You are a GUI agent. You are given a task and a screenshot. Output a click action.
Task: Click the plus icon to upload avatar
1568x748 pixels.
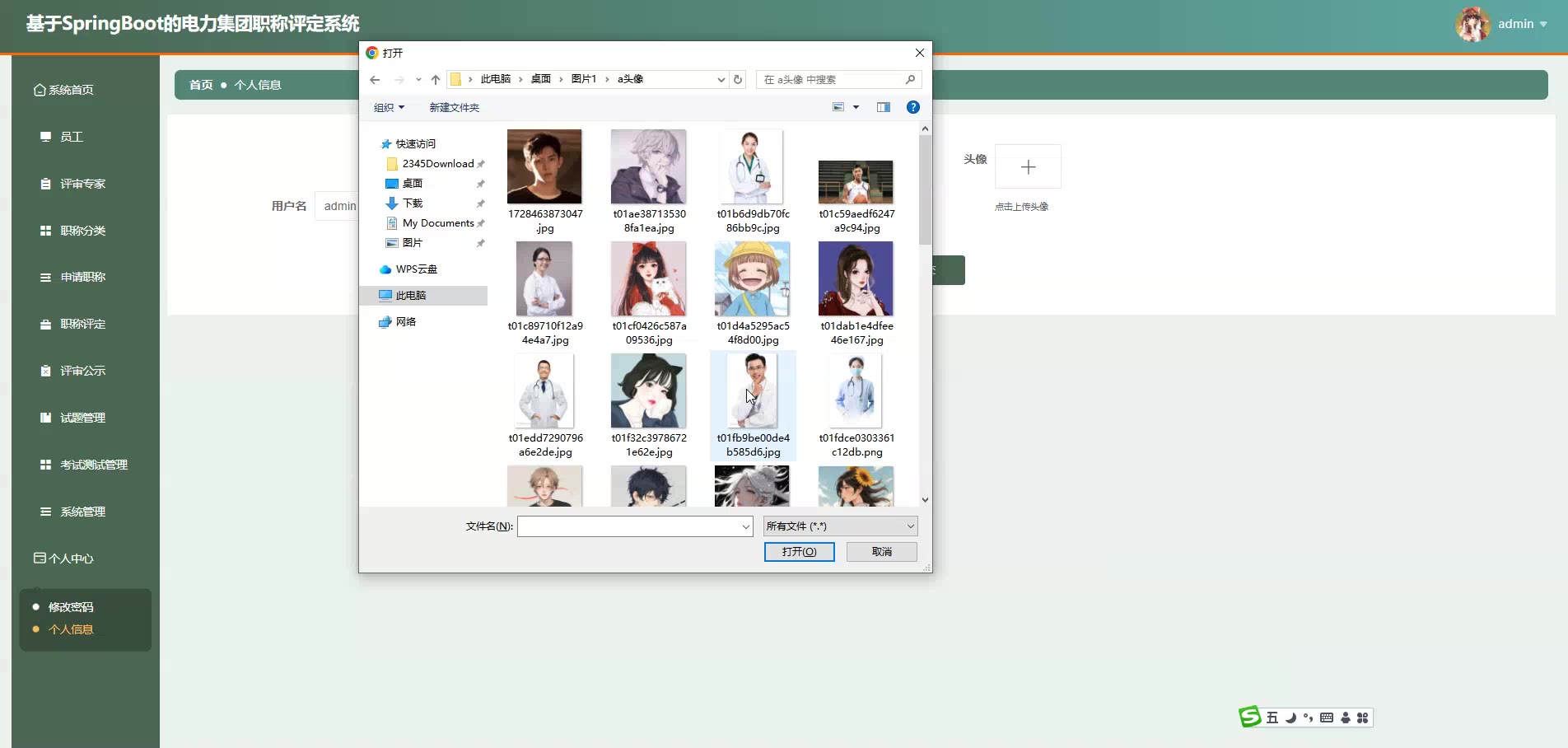click(x=1028, y=167)
